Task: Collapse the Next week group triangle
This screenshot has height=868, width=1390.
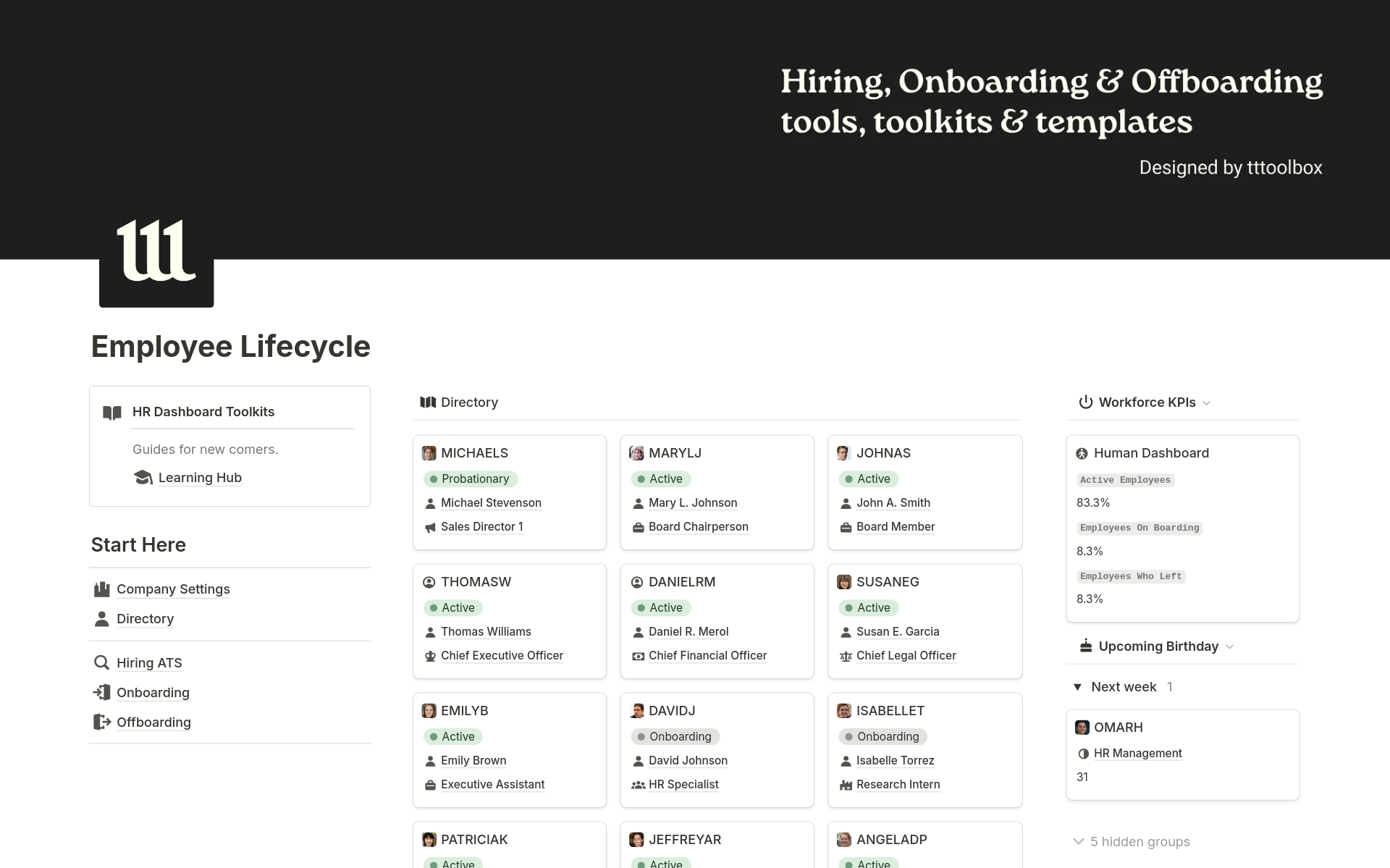Action: (1077, 687)
